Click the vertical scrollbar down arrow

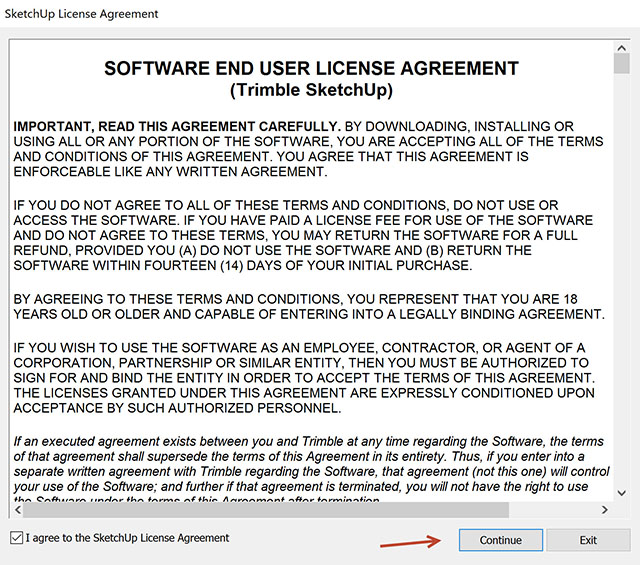click(x=621, y=493)
